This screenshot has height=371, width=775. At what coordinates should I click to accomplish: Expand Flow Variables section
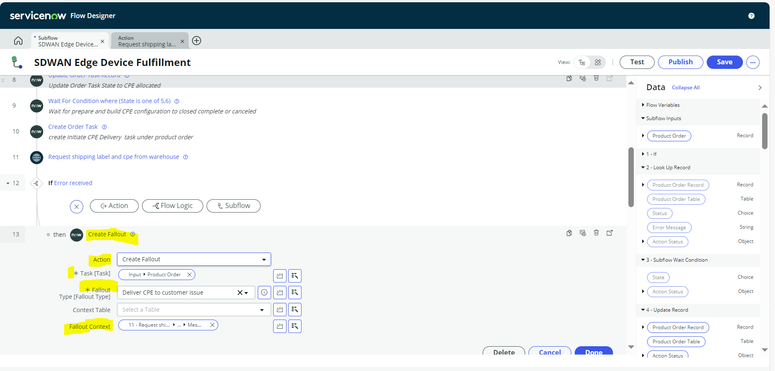coord(643,105)
